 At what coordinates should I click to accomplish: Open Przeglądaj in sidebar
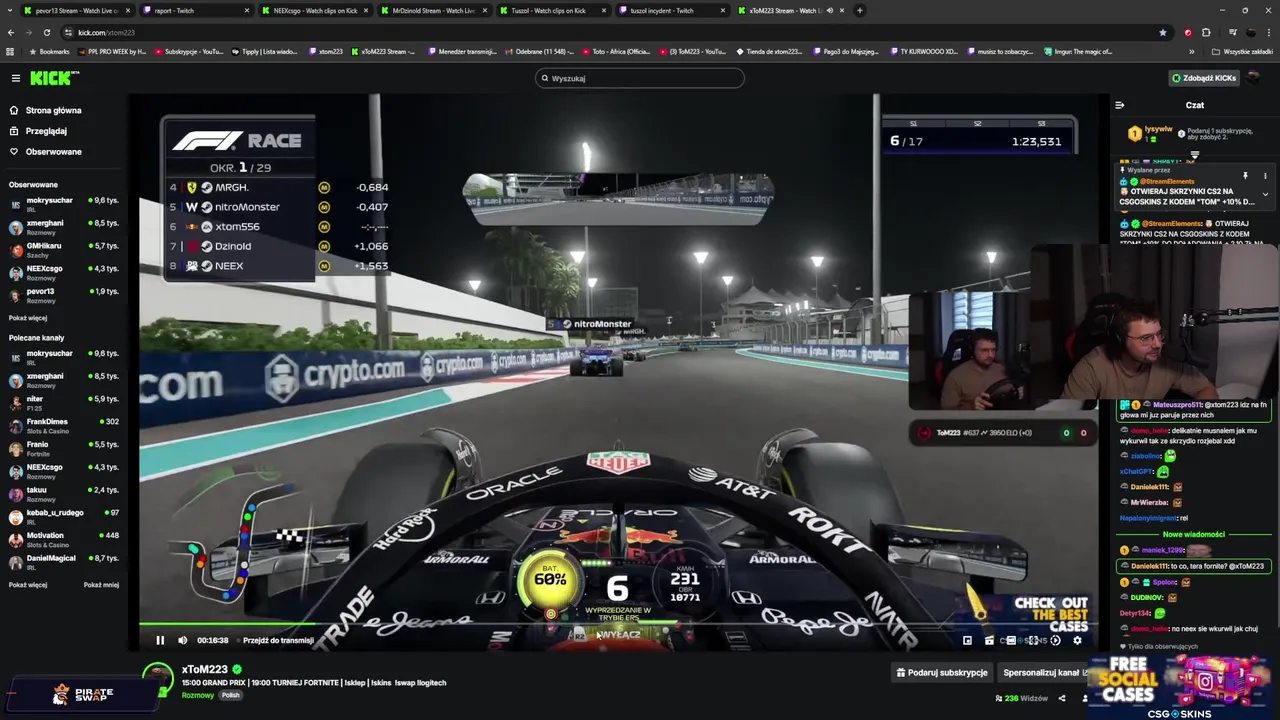tap(38, 131)
